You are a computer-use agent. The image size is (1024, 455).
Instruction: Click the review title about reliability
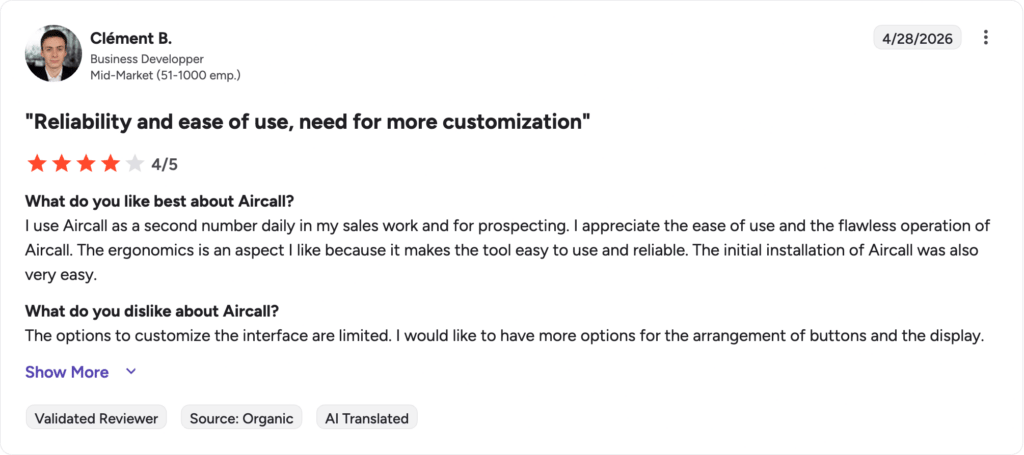(308, 122)
